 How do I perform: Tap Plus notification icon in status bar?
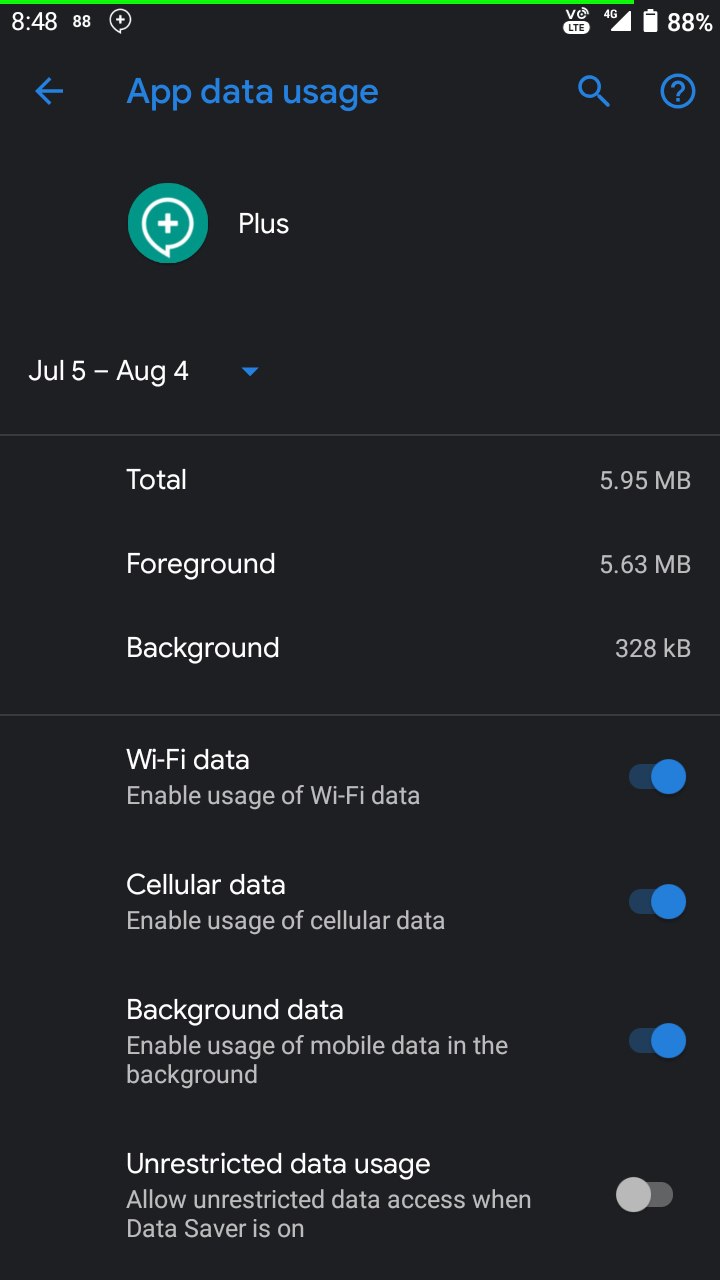tap(121, 21)
